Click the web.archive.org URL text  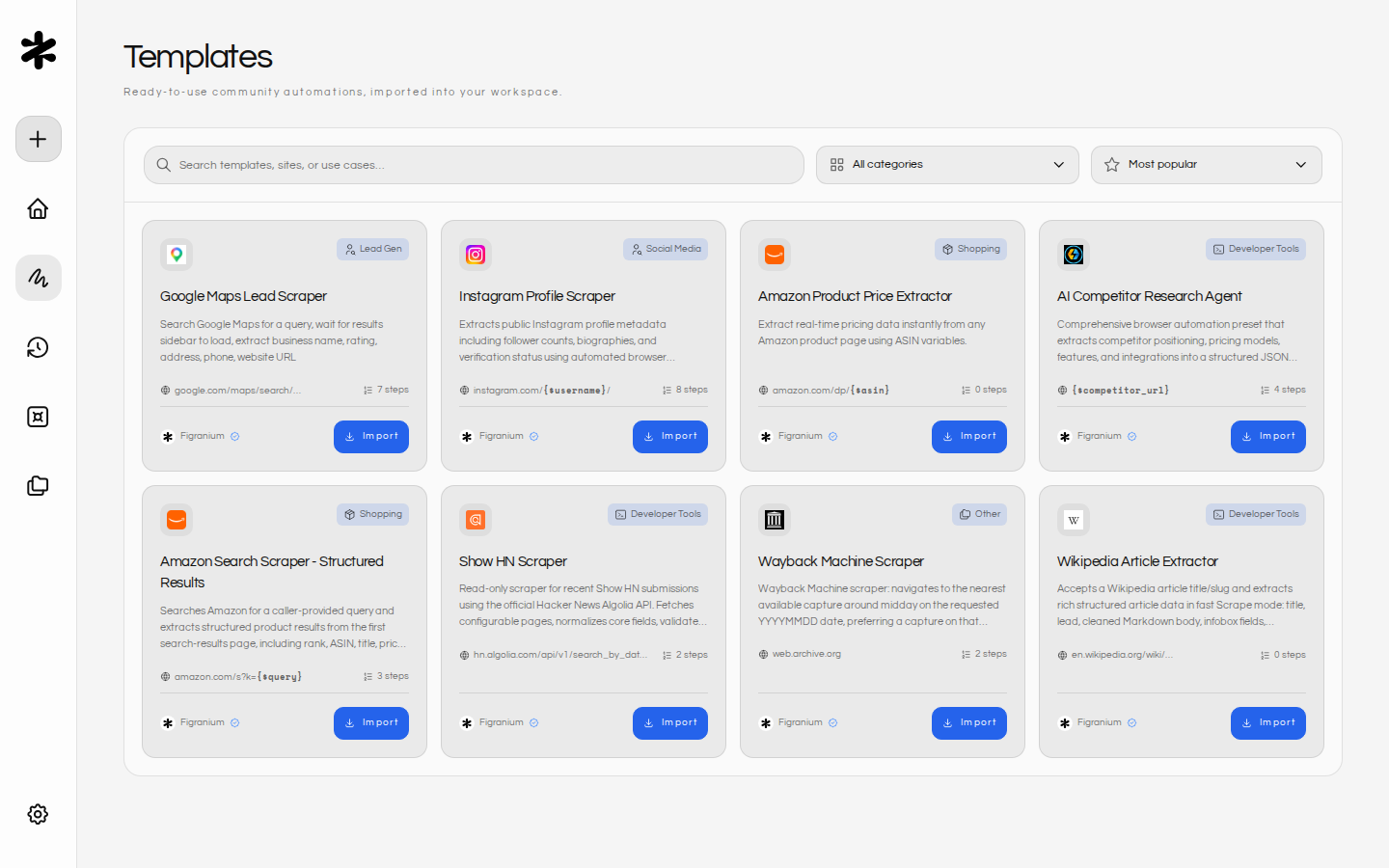click(x=806, y=654)
